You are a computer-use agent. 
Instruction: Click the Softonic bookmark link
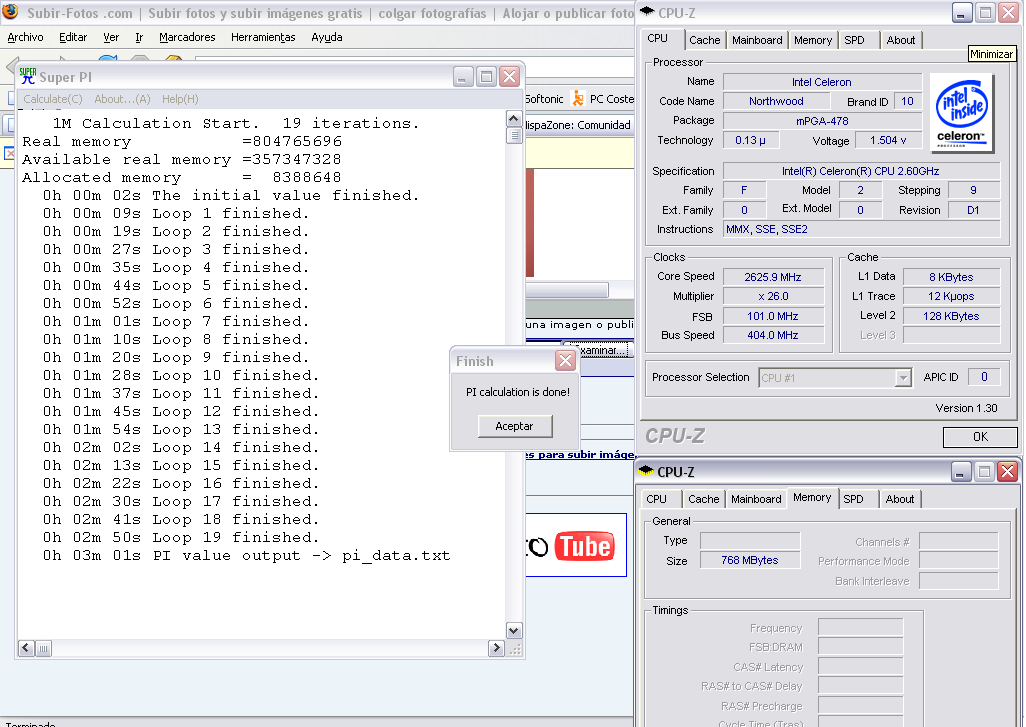point(544,99)
